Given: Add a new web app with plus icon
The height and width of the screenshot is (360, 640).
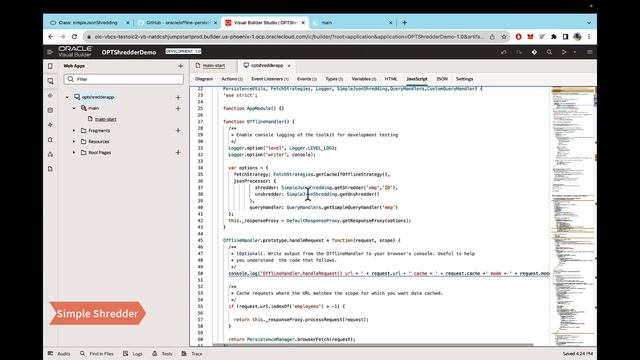Looking at the screenshot, I should pos(180,66).
